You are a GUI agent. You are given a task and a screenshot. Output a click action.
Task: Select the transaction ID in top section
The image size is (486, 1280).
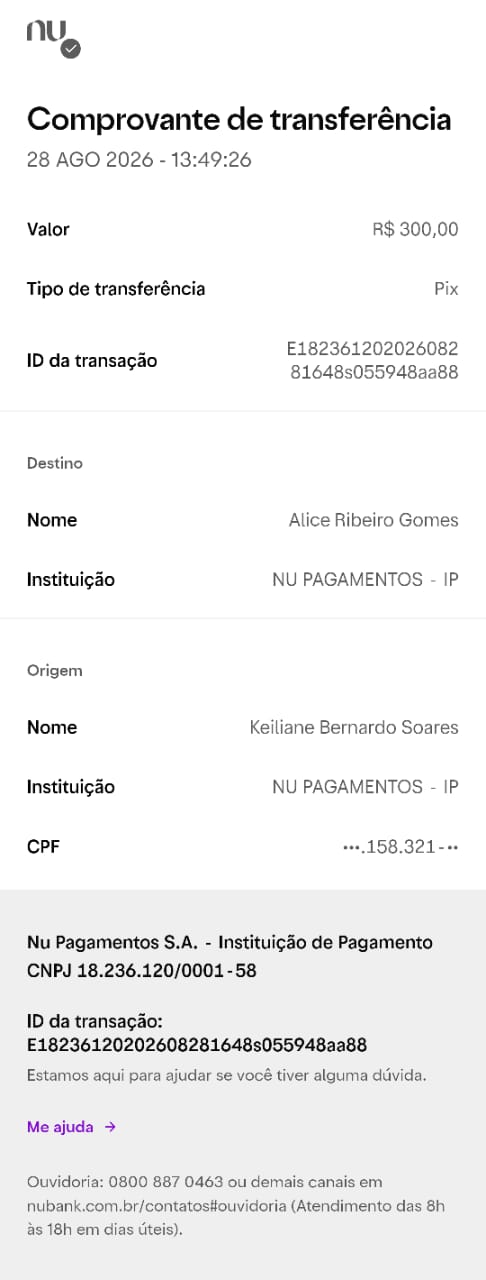(372, 361)
